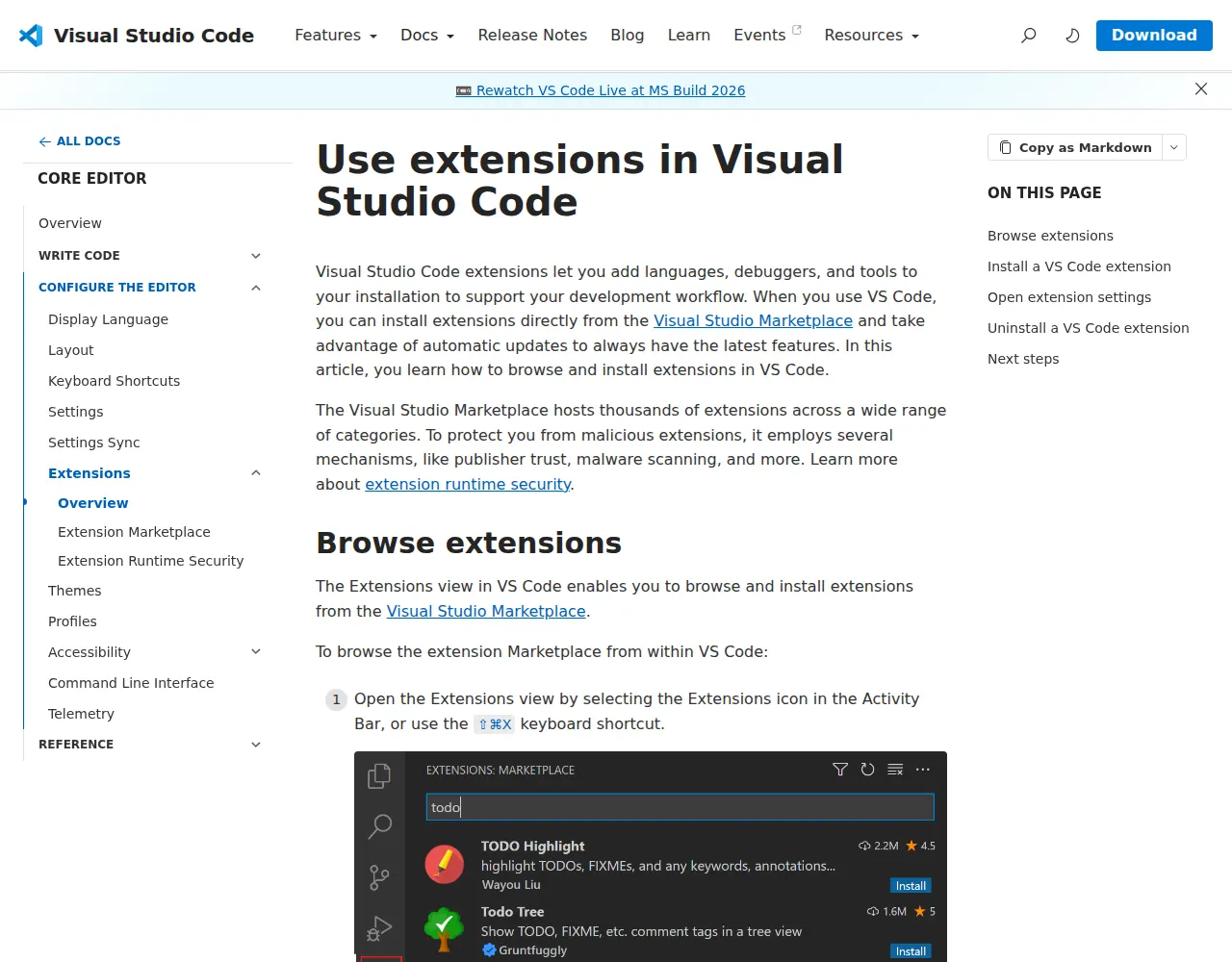Jump to Open extension settings
The width and height of the screenshot is (1232, 962).
[1069, 297]
